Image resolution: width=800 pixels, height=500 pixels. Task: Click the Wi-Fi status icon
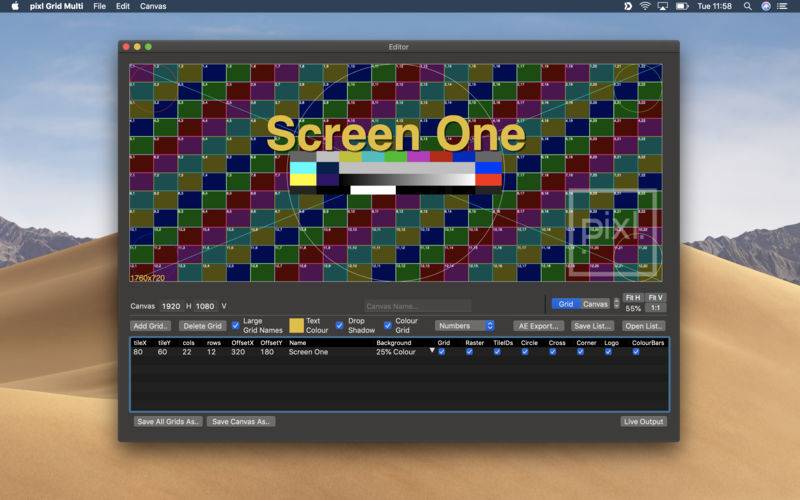(645, 6)
